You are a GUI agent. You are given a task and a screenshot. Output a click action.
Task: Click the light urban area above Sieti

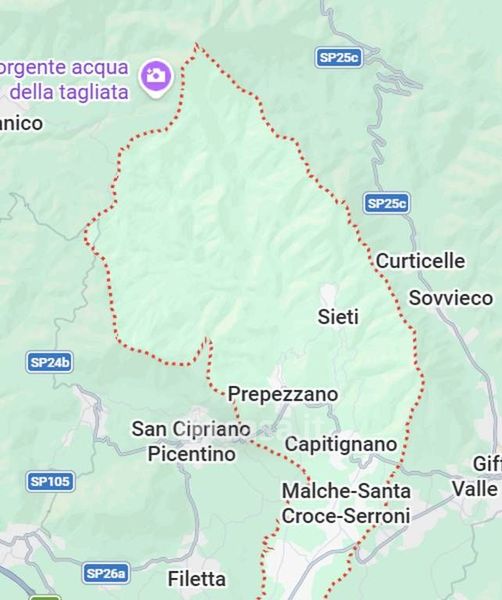[x=329, y=294]
